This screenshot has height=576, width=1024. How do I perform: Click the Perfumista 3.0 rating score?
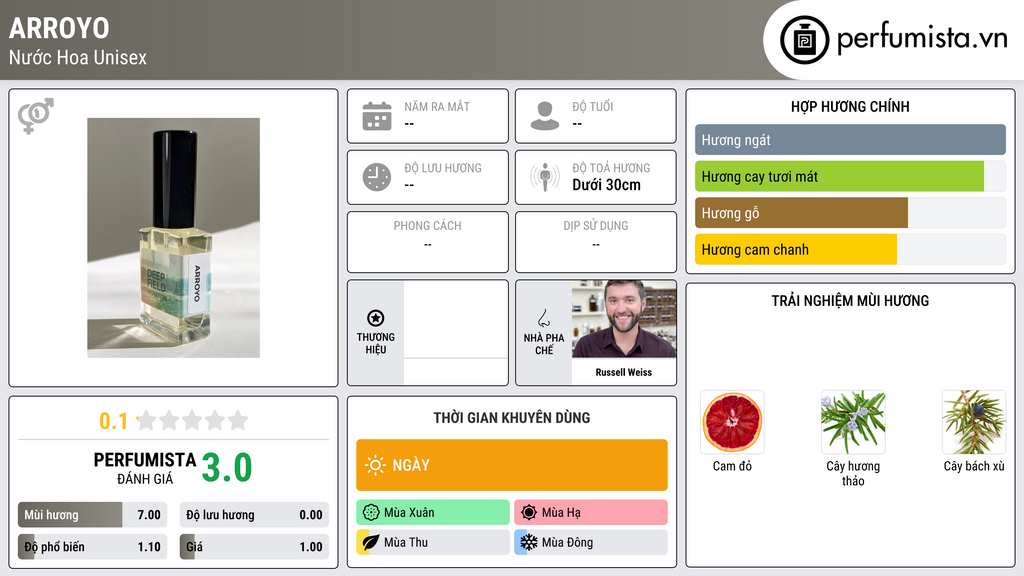coord(227,468)
